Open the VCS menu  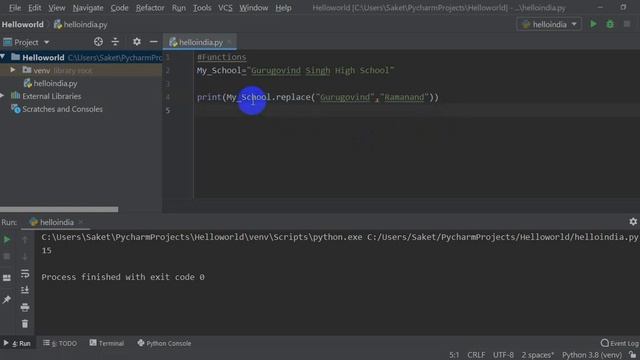pyautogui.click(x=225, y=8)
